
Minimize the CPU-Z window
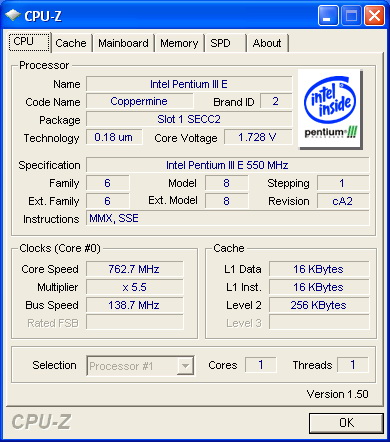tap(328, 15)
